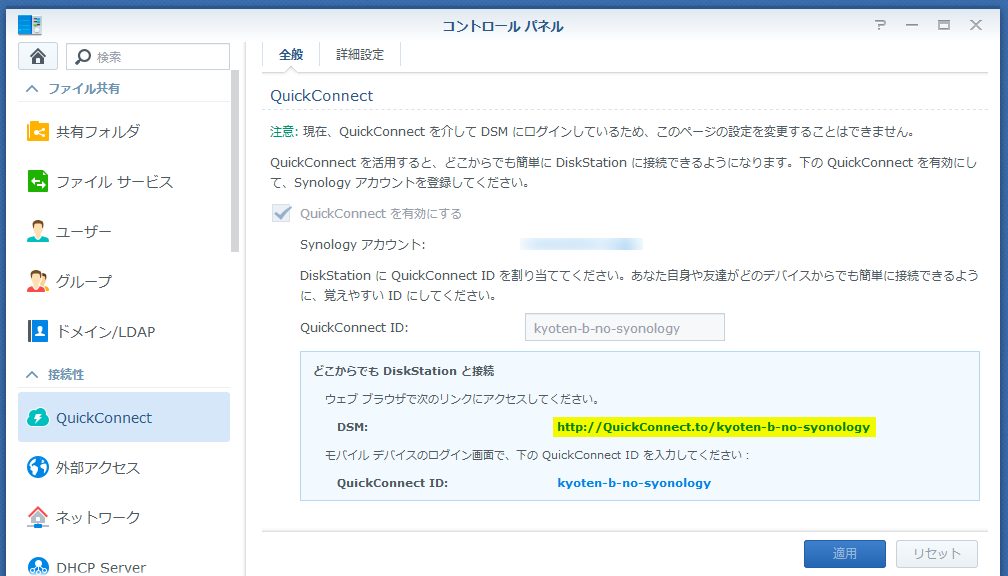Collapse the 接続性 section
This screenshot has height=576, width=1008.
[x=32, y=374]
